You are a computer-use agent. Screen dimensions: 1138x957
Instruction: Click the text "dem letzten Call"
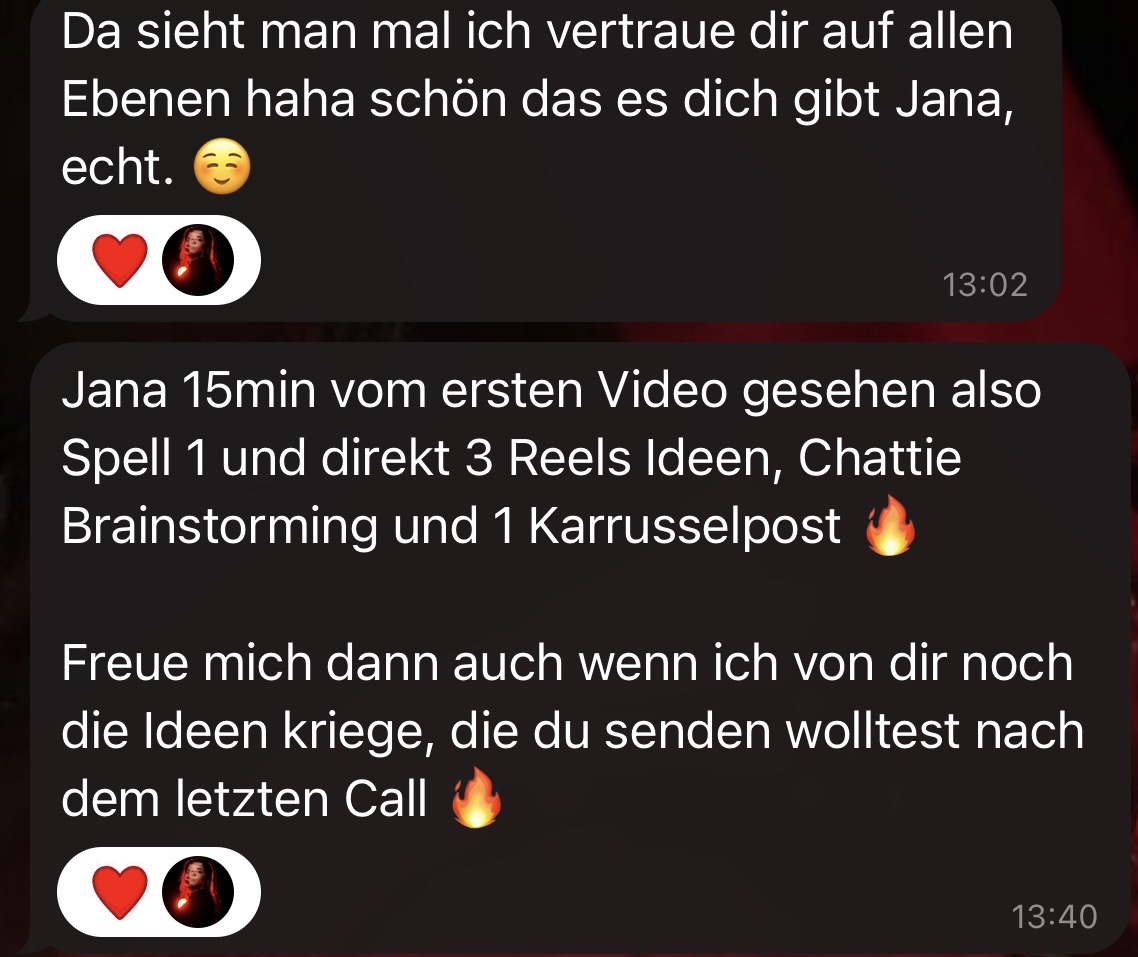pos(245,798)
